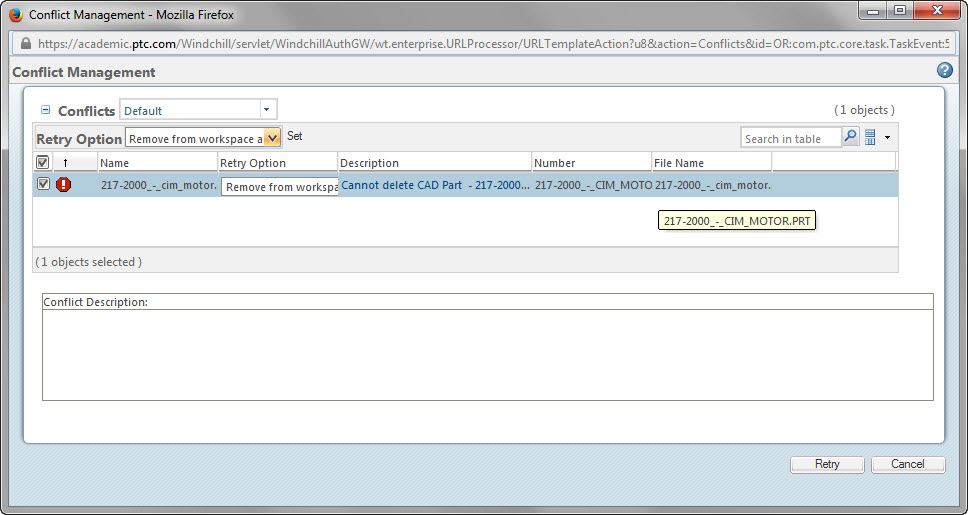Image resolution: width=968 pixels, height=515 pixels.
Task: Click the '( 1 objects )' count text
Action: point(864,110)
